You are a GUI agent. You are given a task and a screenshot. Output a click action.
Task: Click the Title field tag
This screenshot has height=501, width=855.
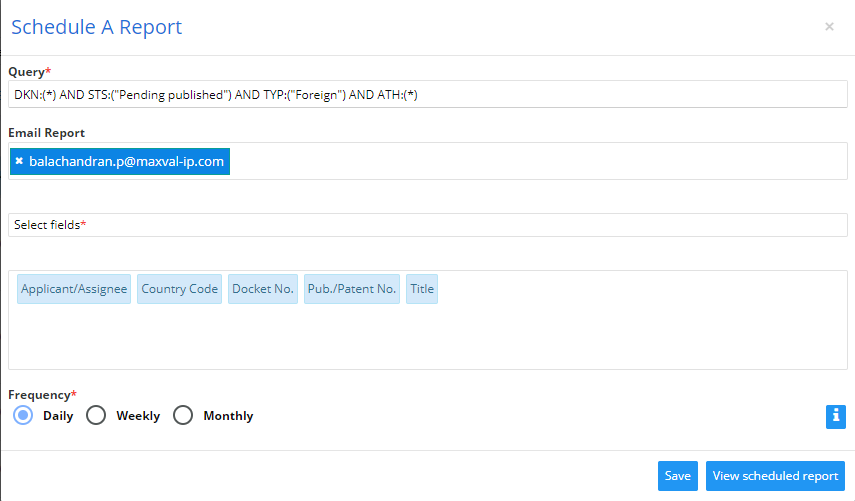click(422, 289)
